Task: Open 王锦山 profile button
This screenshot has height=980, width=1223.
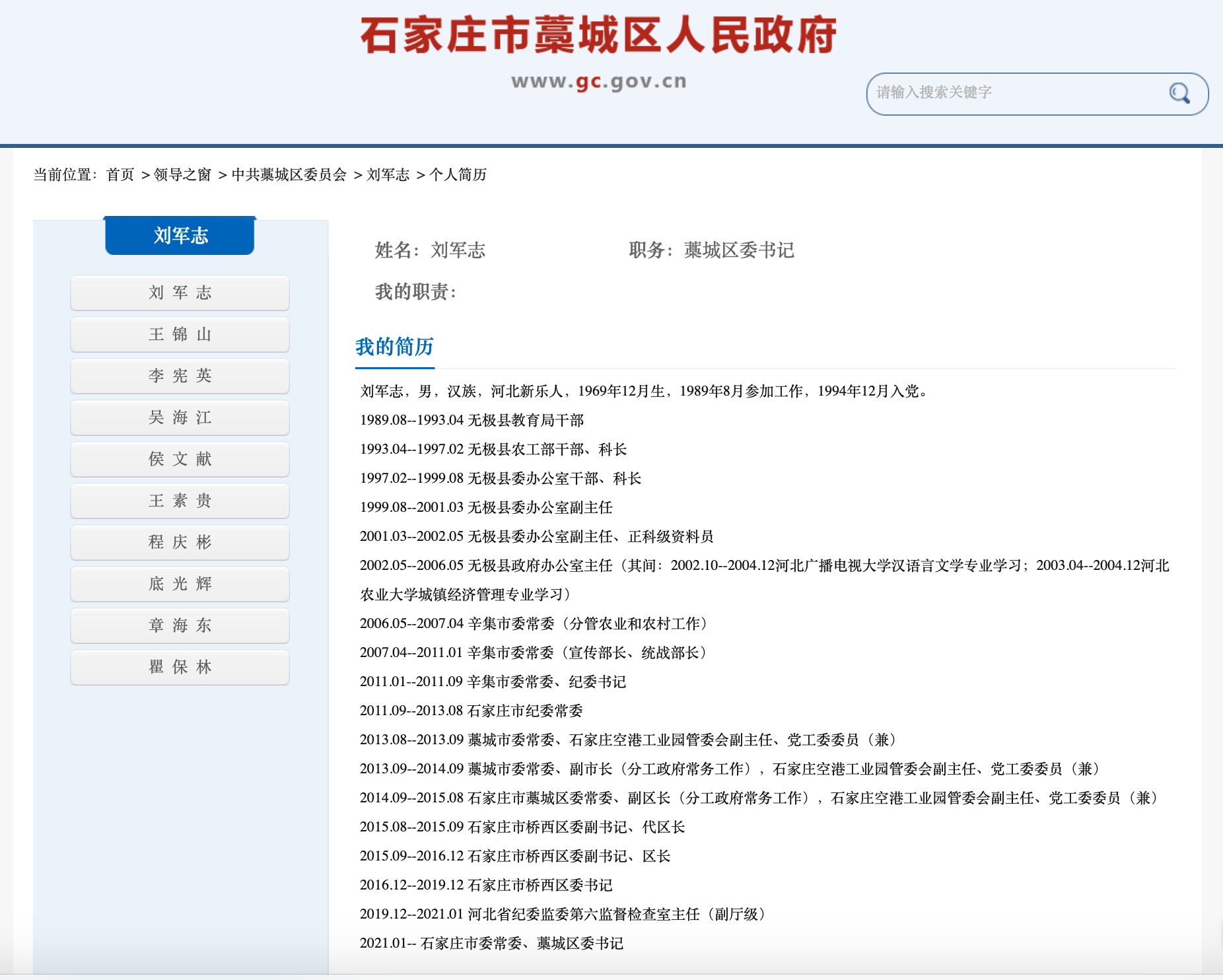Action: [180, 334]
